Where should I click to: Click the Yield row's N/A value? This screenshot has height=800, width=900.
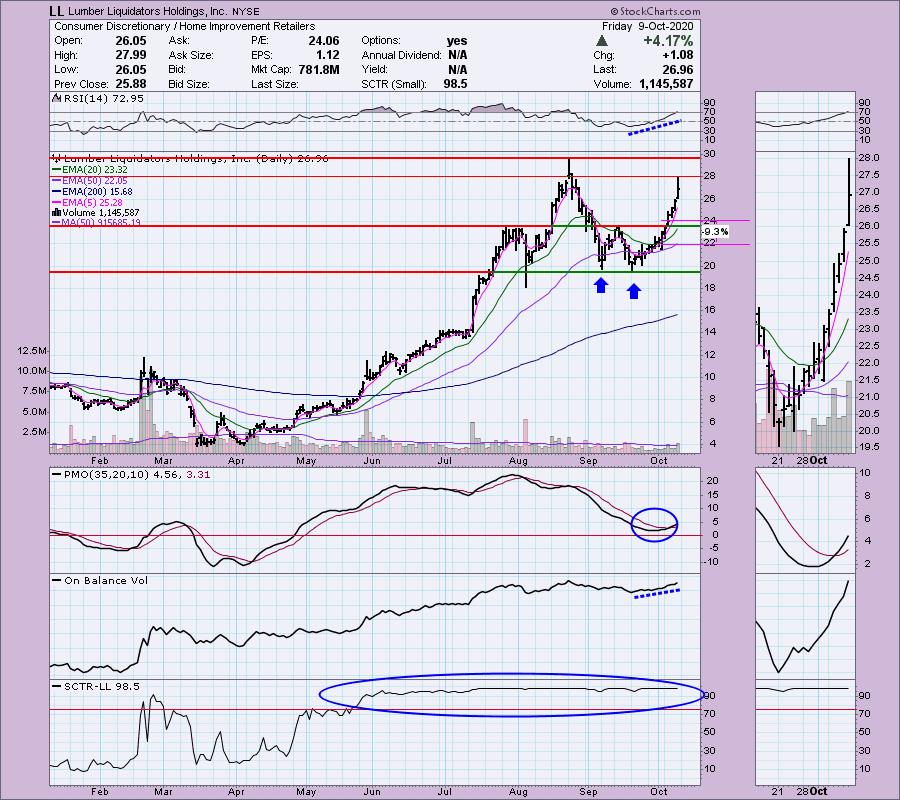tap(457, 69)
